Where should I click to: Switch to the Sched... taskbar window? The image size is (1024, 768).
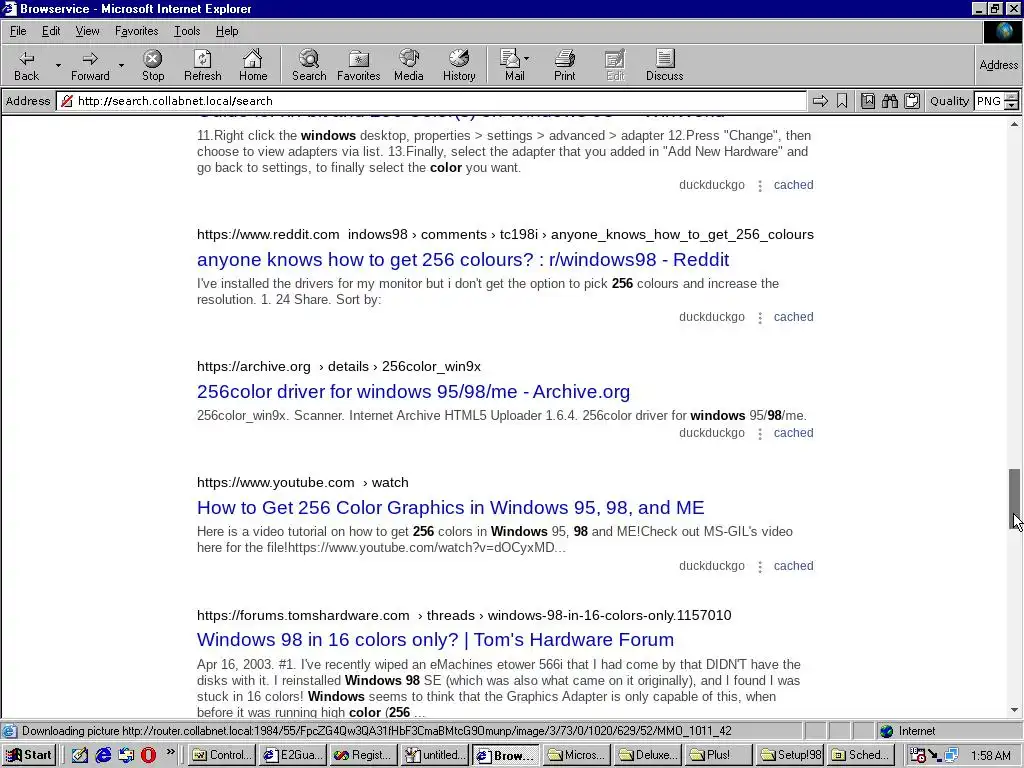[x=861, y=755]
